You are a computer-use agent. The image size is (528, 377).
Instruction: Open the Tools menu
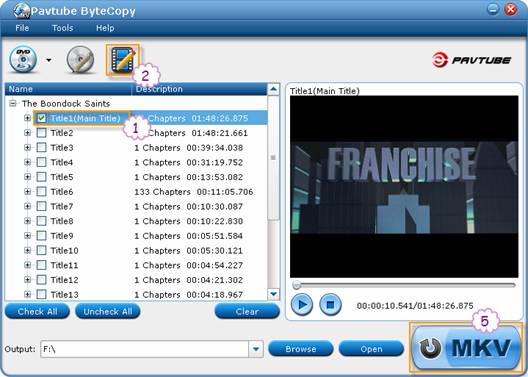pyautogui.click(x=63, y=28)
